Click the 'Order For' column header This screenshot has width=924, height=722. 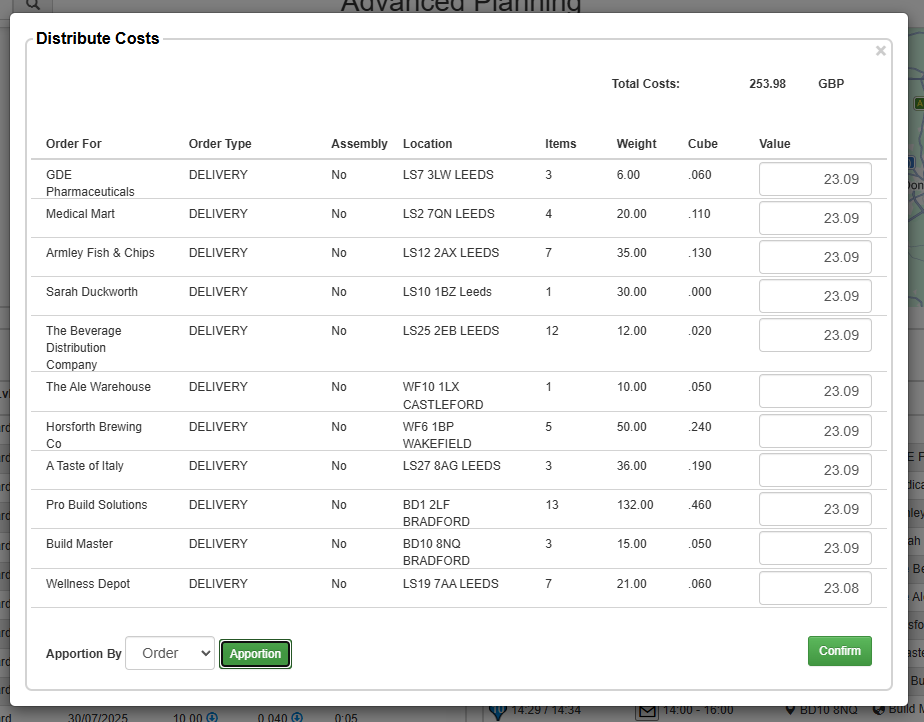pyautogui.click(x=74, y=144)
